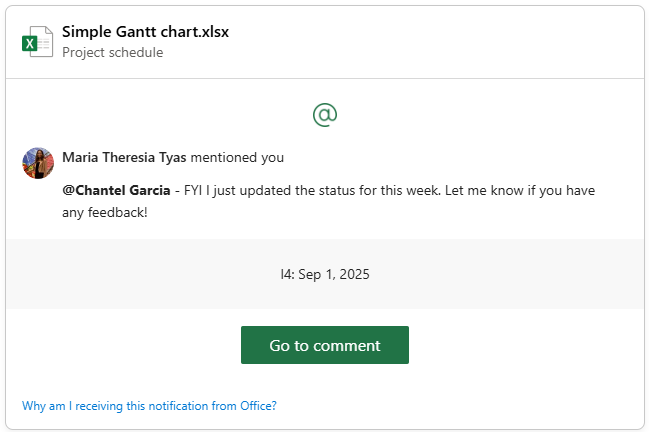Click the Project schedule subtitle
Screen dimensions: 649x432
click(x=112, y=52)
